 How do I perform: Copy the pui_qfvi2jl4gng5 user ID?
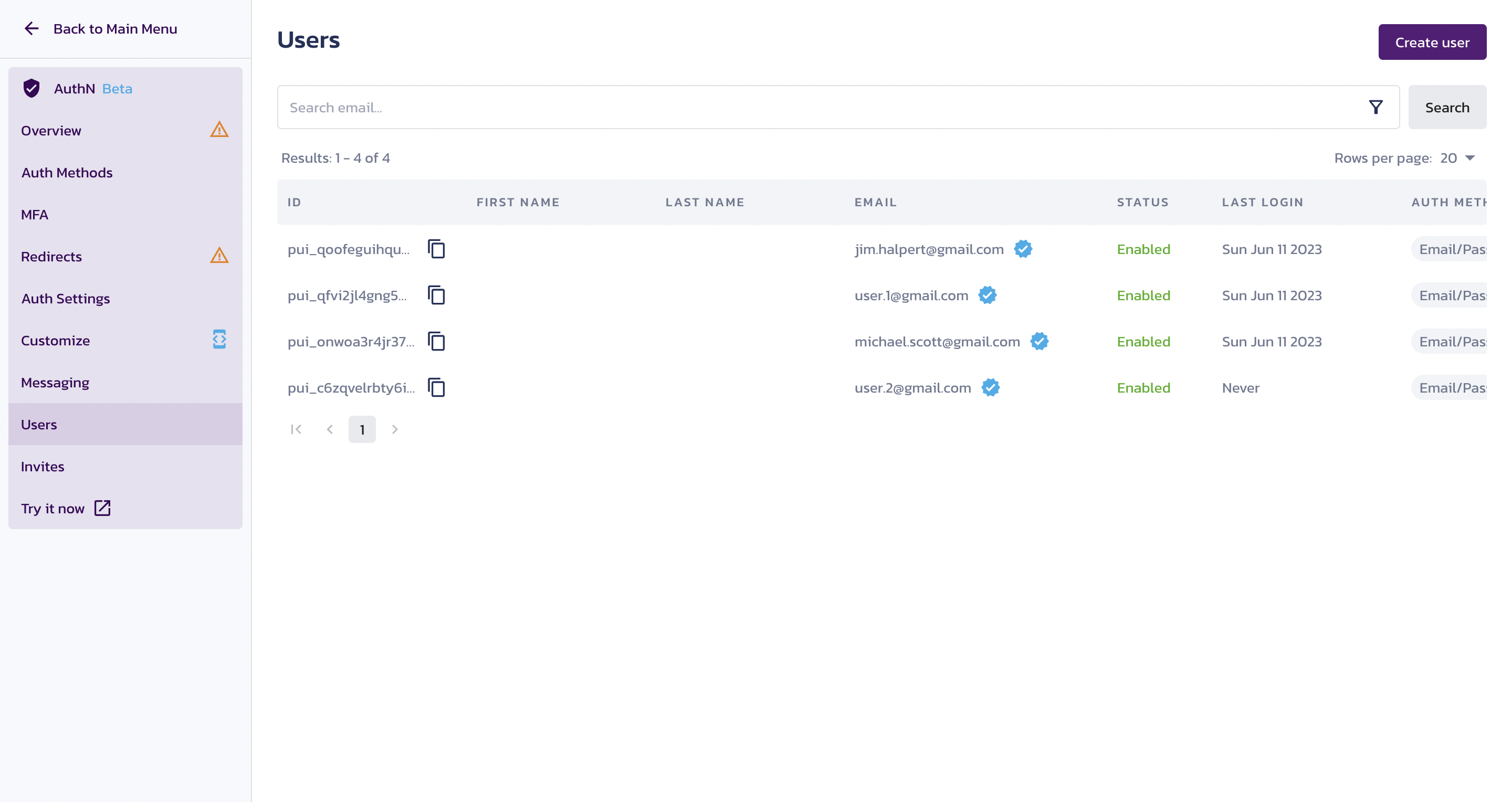[436, 295]
